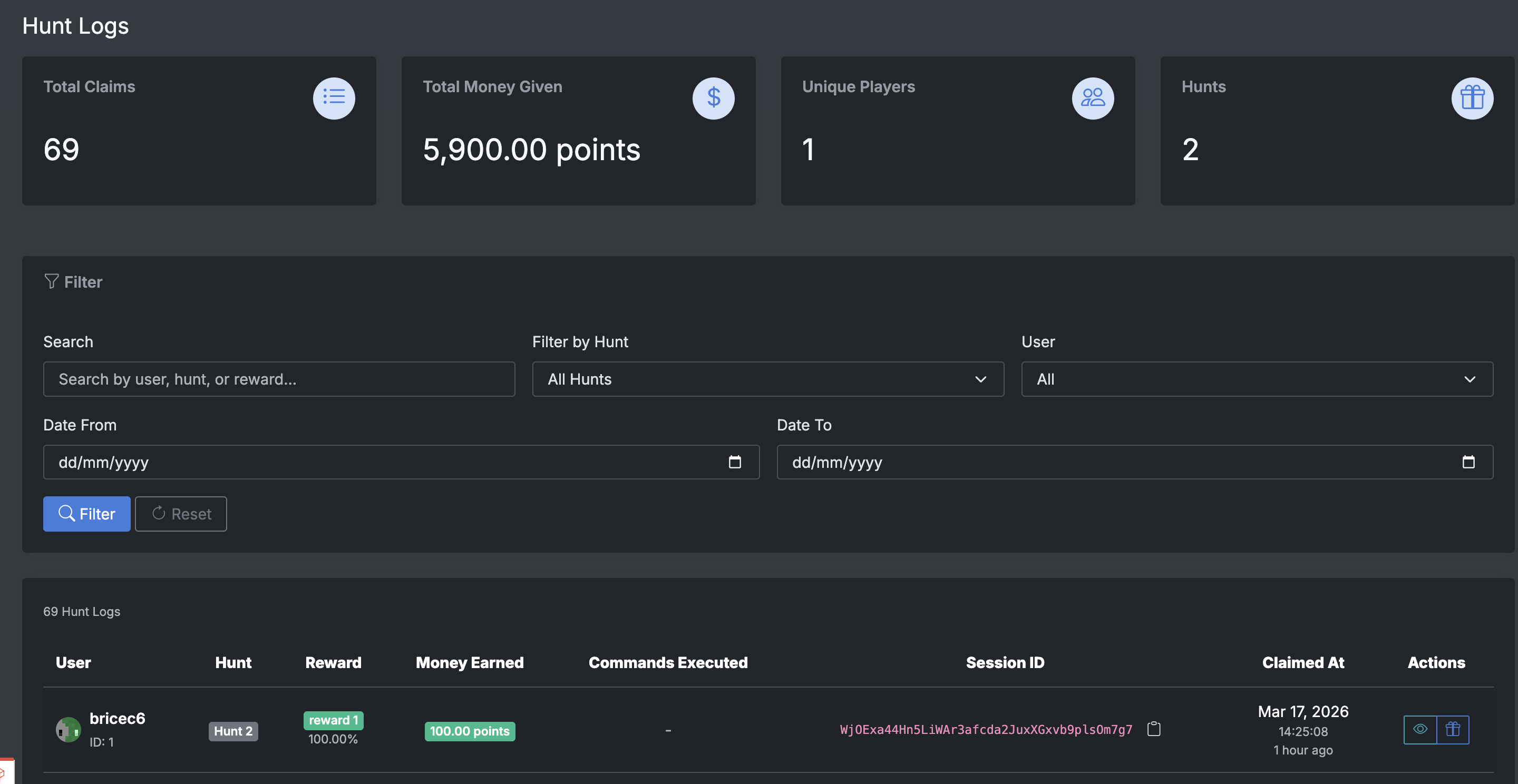The height and width of the screenshot is (784, 1518).
Task: Open Date To calendar picker icon
Action: pos(1468,462)
